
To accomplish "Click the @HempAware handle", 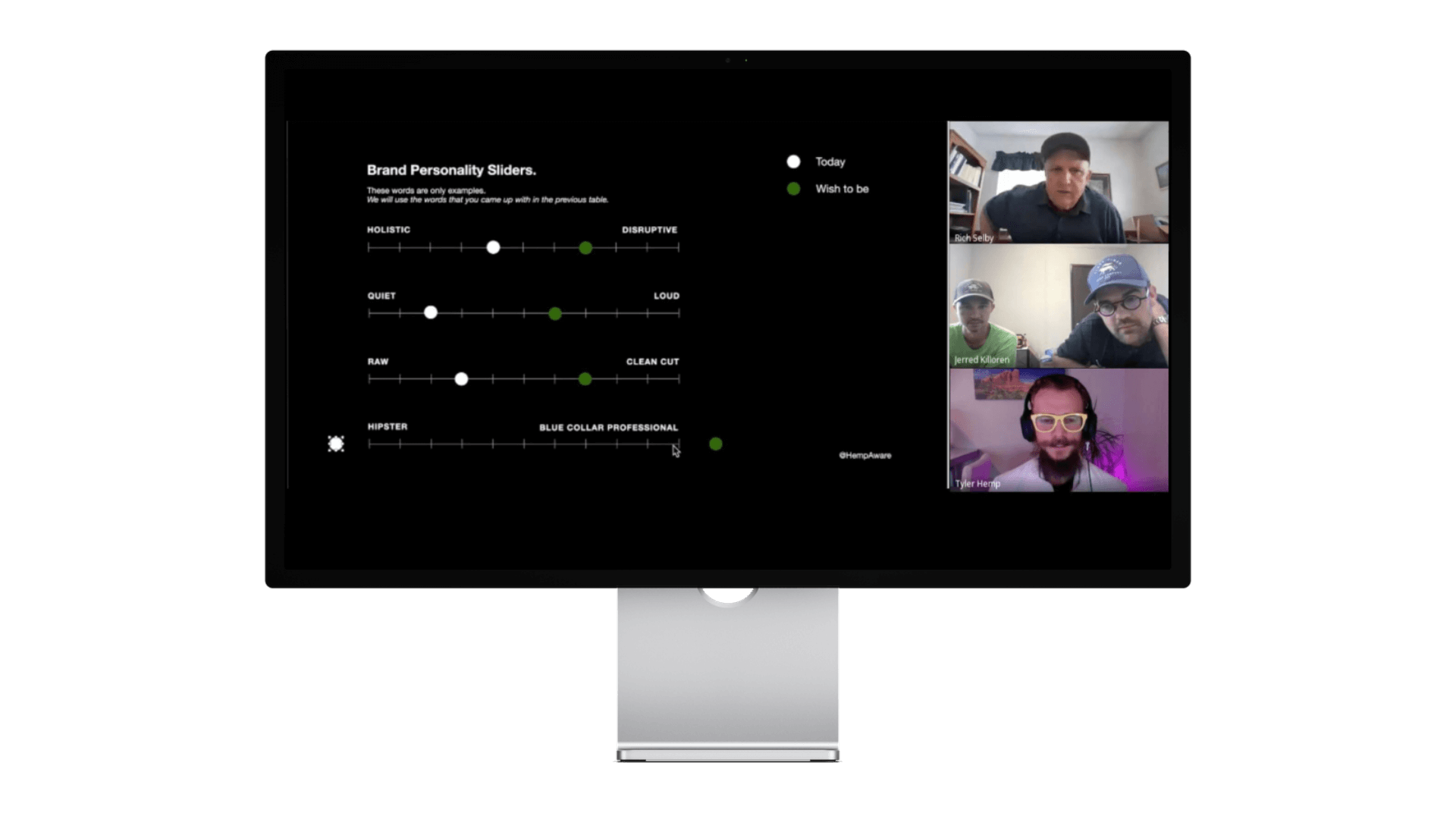I will 865,455.
